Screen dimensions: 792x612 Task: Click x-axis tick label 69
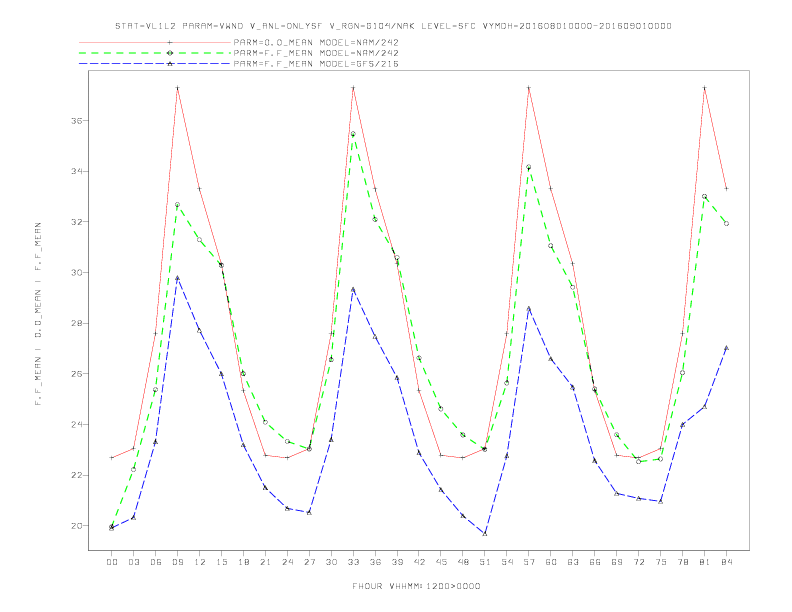click(x=617, y=562)
